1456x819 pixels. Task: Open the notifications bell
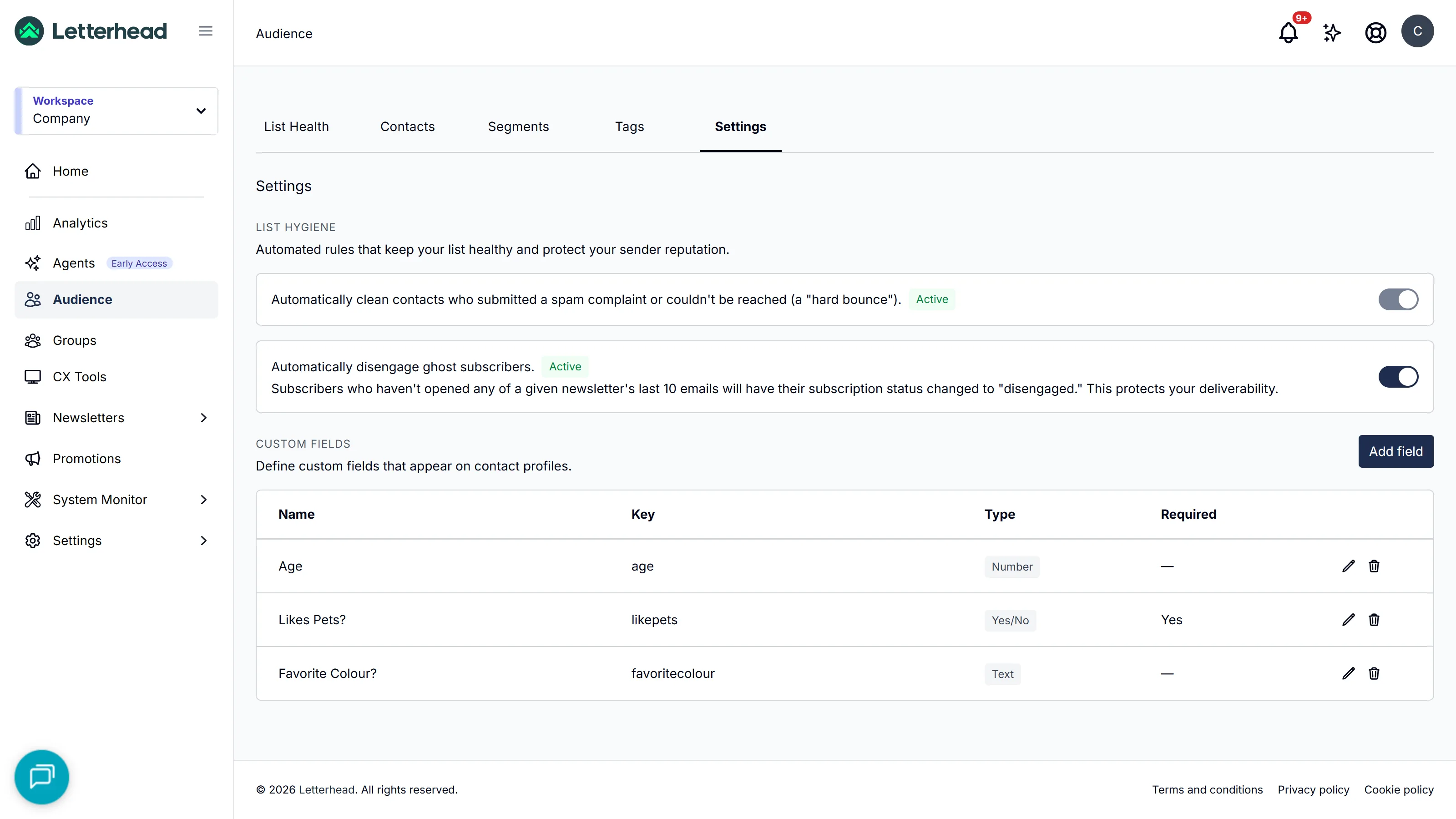click(x=1288, y=32)
